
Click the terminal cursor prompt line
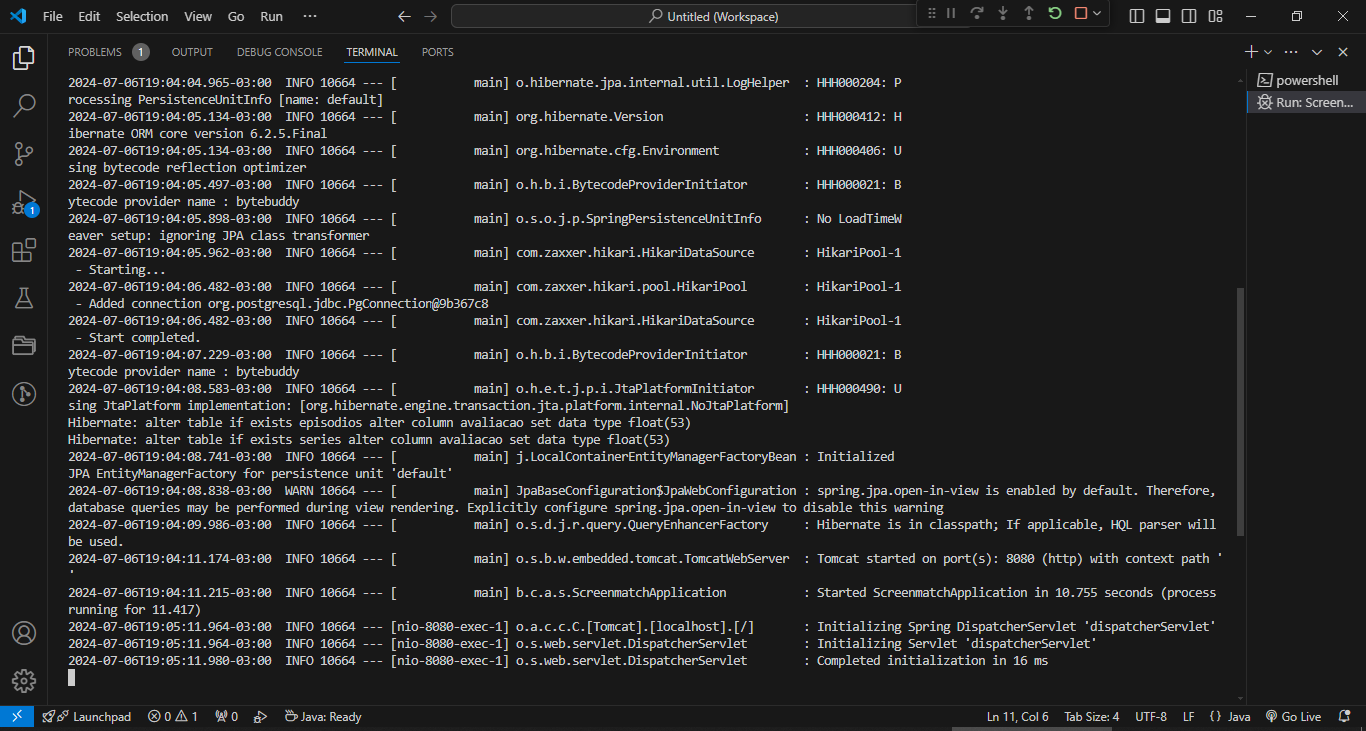coord(71,678)
